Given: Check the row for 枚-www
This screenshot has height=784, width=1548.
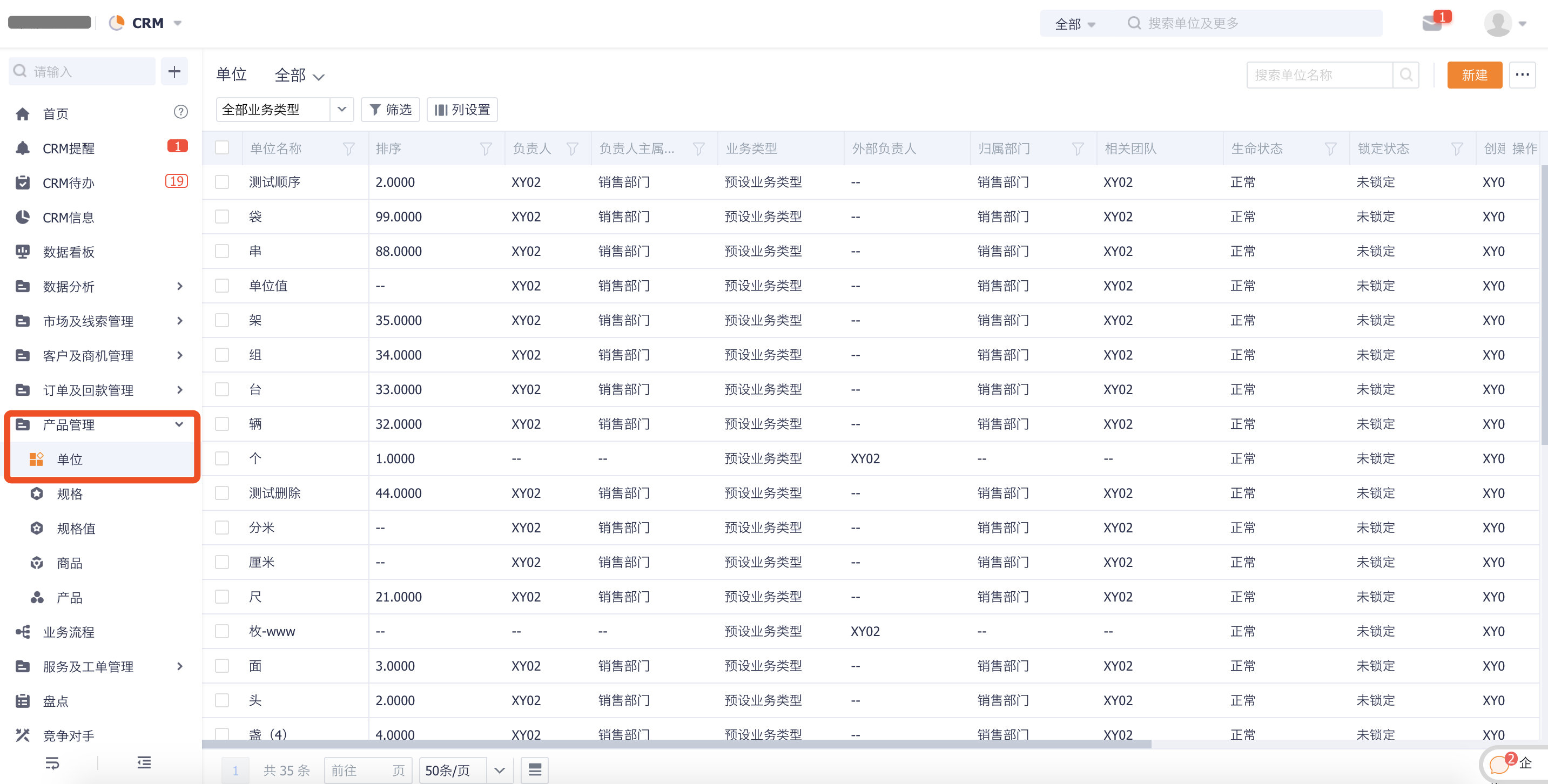Looking at the screenshot, I should point(222,631).
